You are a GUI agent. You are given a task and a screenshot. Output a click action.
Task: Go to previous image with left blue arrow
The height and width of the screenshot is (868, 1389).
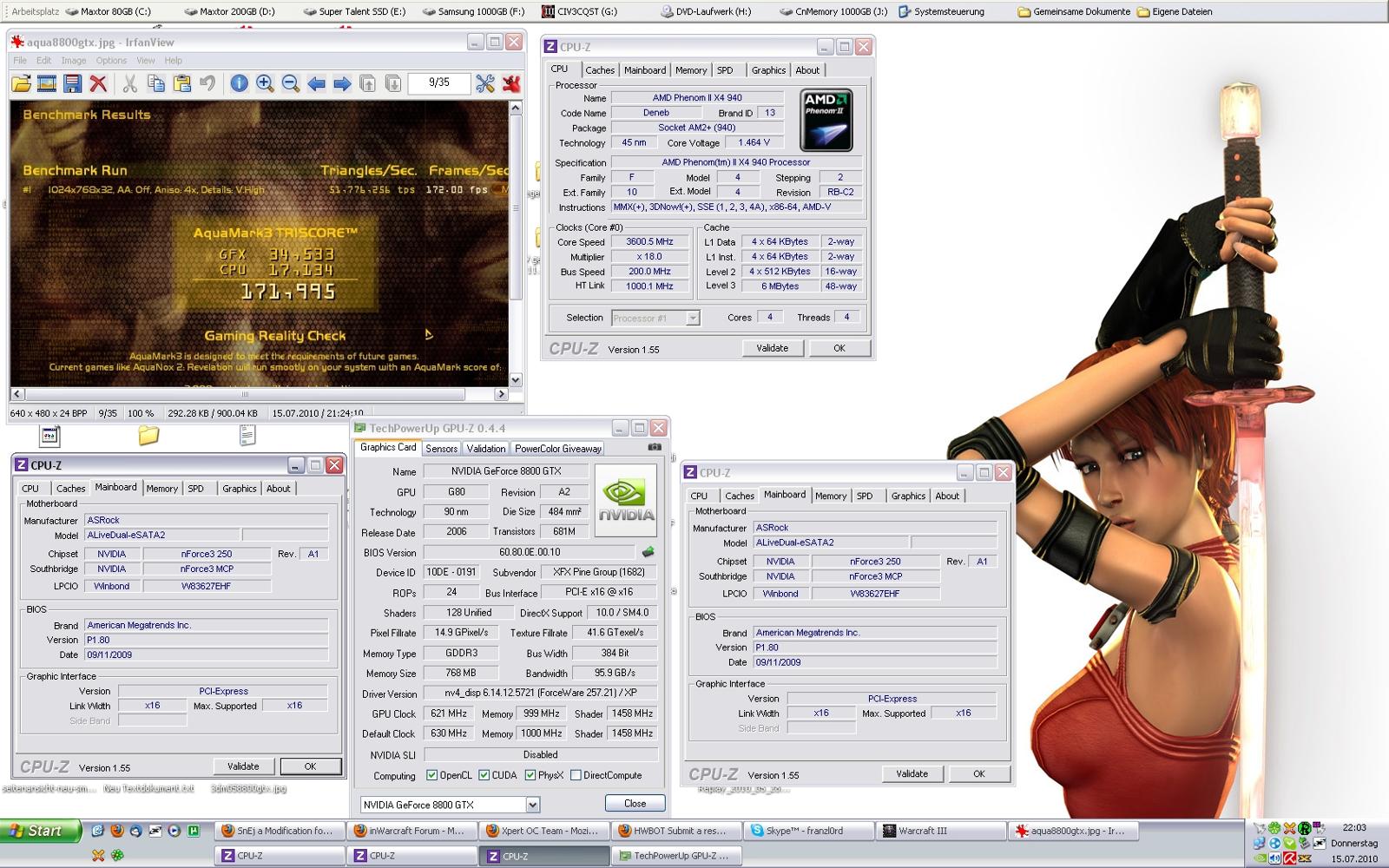tap(316, 83)
